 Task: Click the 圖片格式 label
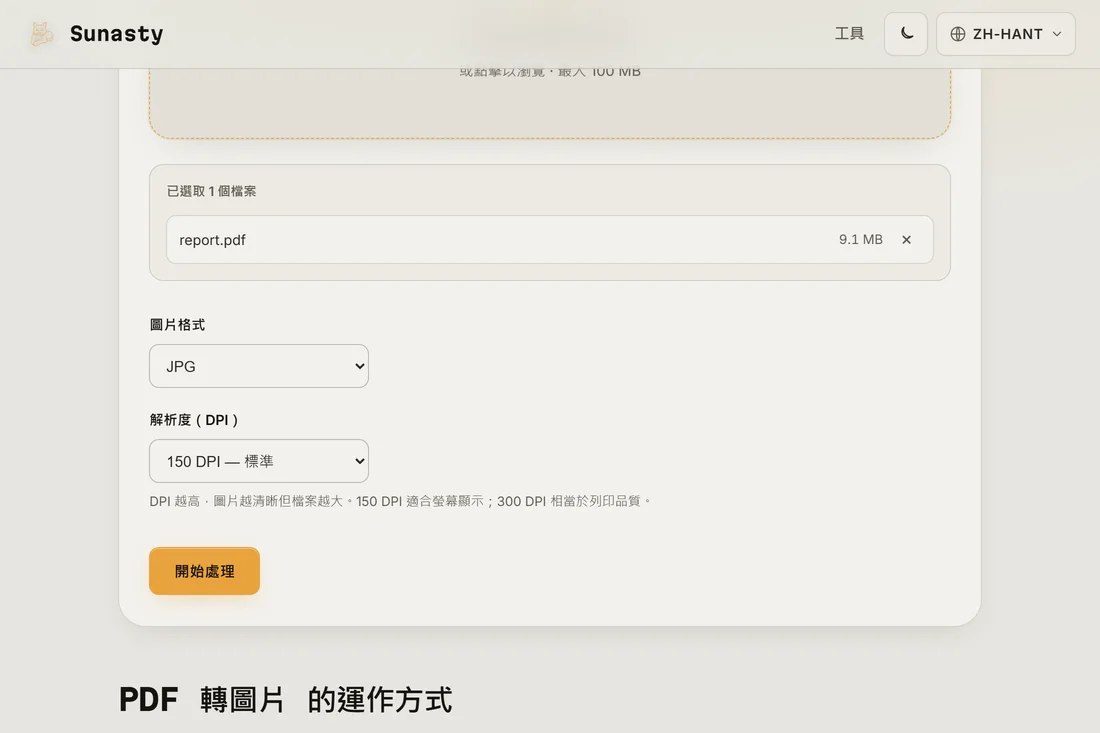[x=177, y=325]
